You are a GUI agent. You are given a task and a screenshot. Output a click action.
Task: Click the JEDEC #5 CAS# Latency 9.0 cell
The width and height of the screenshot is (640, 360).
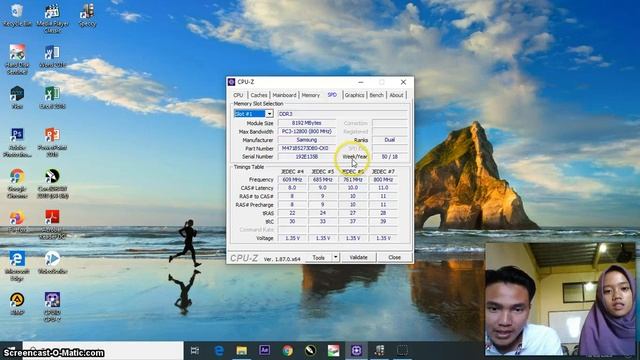322,188
